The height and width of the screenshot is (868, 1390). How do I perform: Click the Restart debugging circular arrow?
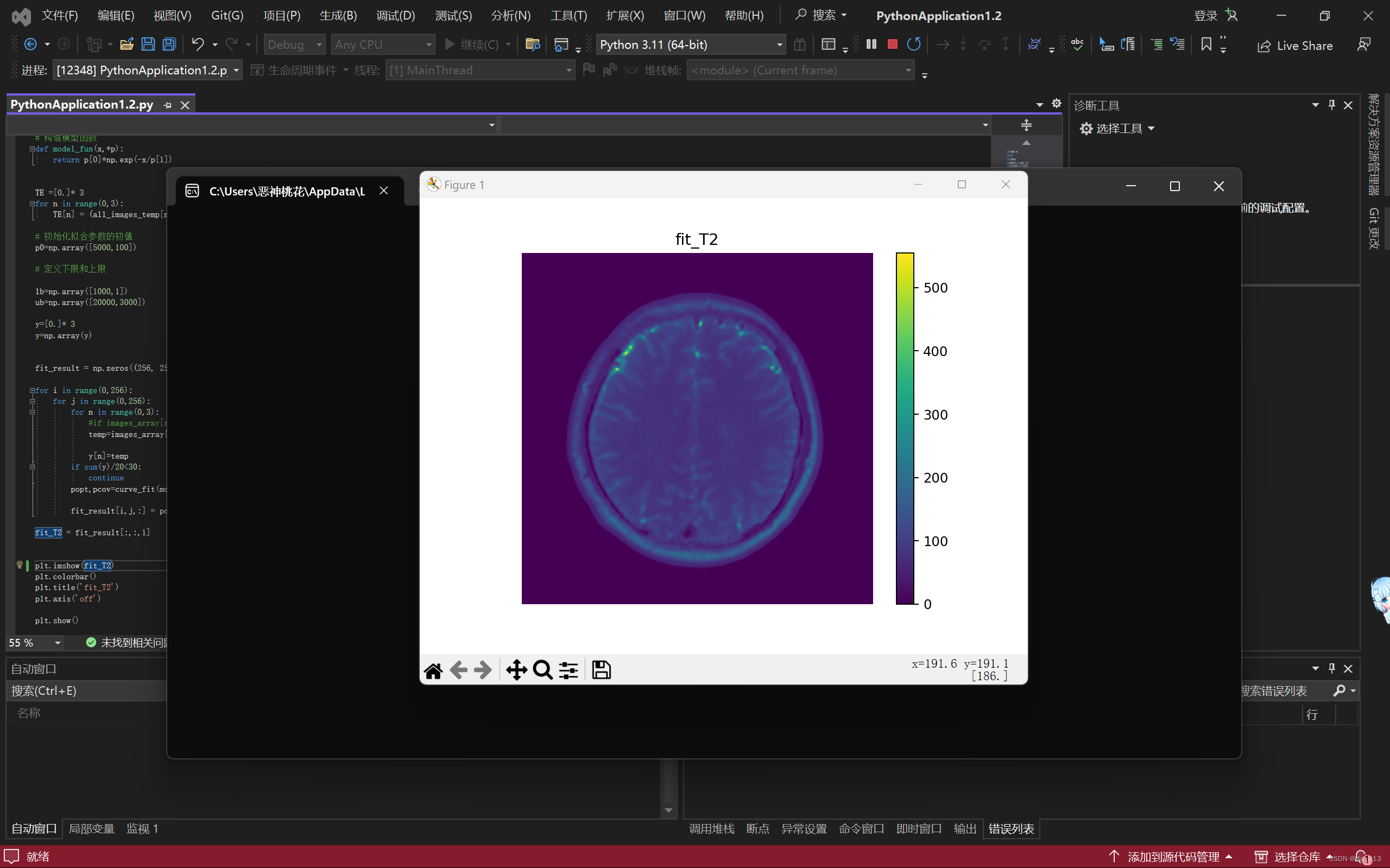click(913, 44)
